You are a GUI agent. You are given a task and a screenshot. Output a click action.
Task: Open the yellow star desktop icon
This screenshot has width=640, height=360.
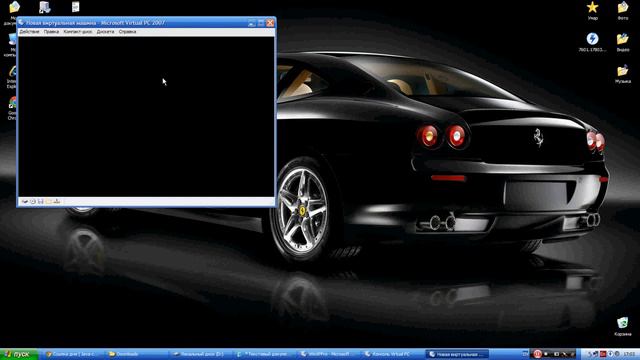point(592,7)
